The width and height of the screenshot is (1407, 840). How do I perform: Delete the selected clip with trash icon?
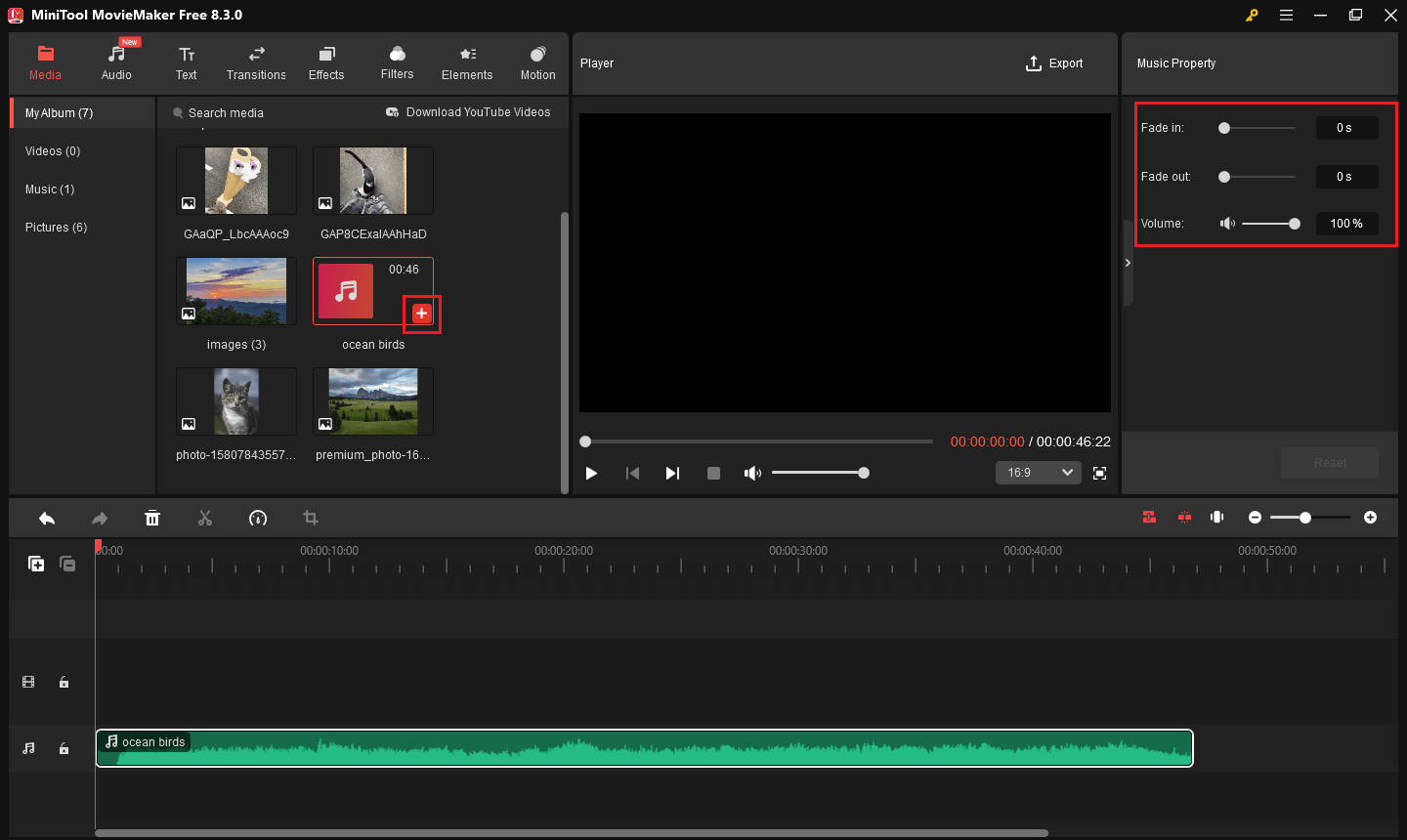click(152, 518)
